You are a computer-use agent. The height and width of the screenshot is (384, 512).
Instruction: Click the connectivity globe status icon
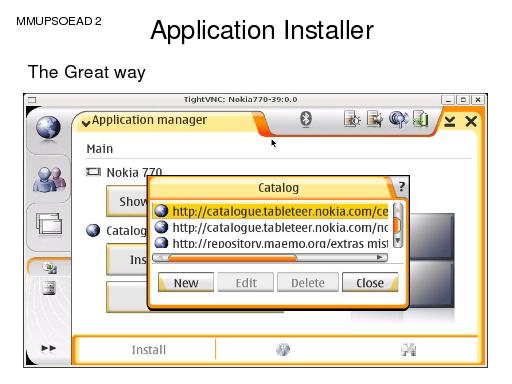398,119
